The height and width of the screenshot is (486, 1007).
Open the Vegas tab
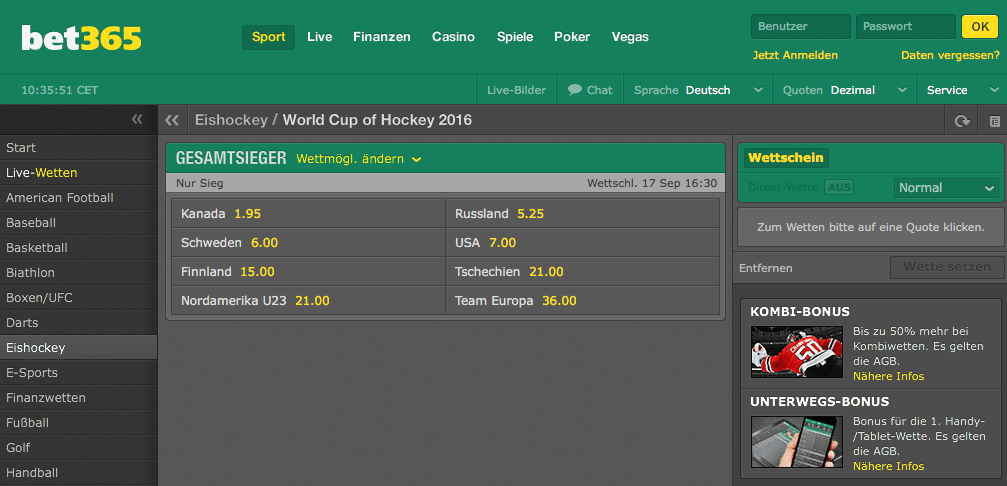point(630,37)
